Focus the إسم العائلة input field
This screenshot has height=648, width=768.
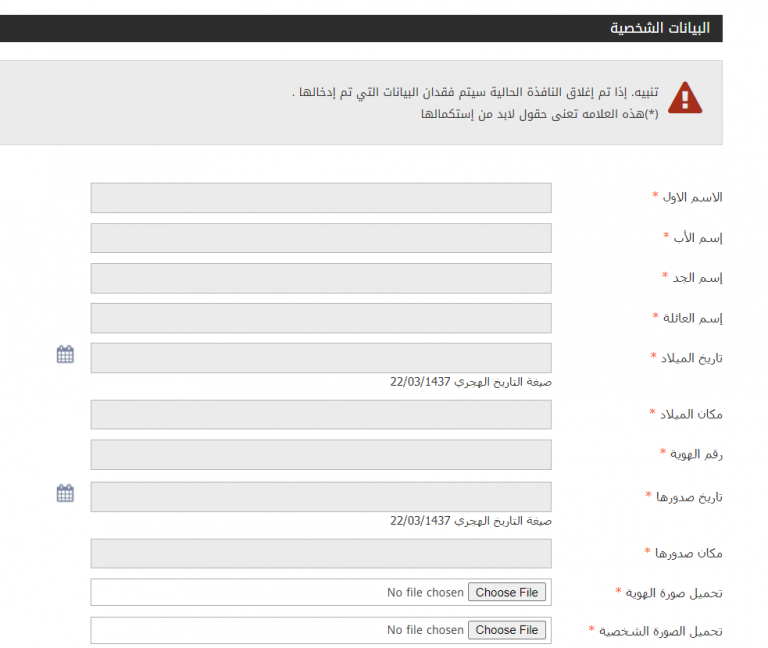[321, 318]
